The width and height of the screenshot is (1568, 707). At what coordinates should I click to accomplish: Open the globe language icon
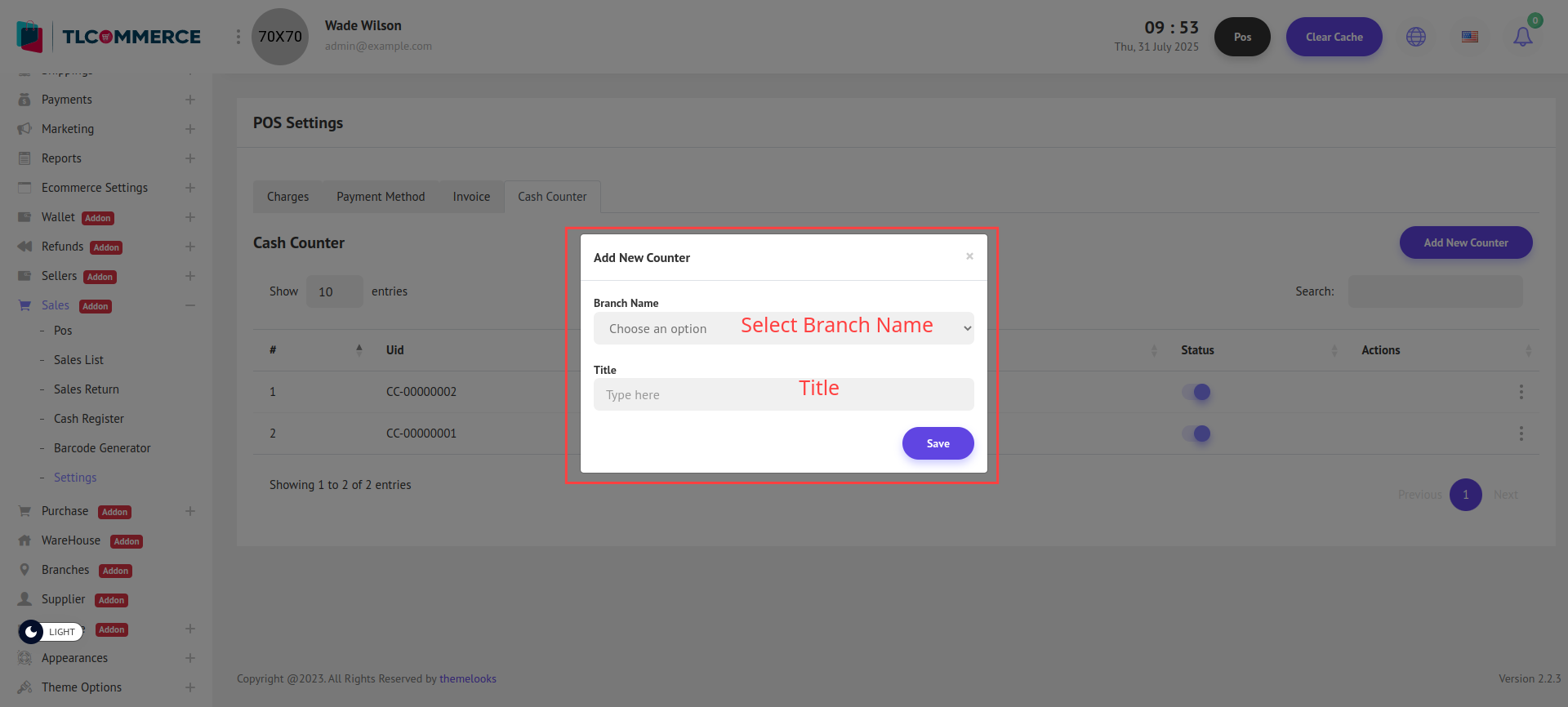tap(1415, 37)
